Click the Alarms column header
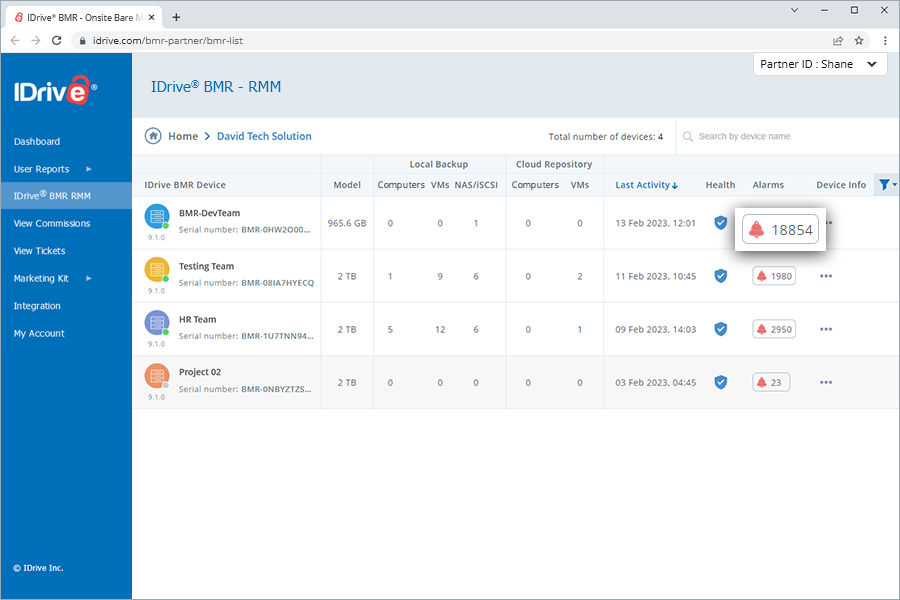 point(768,185)
